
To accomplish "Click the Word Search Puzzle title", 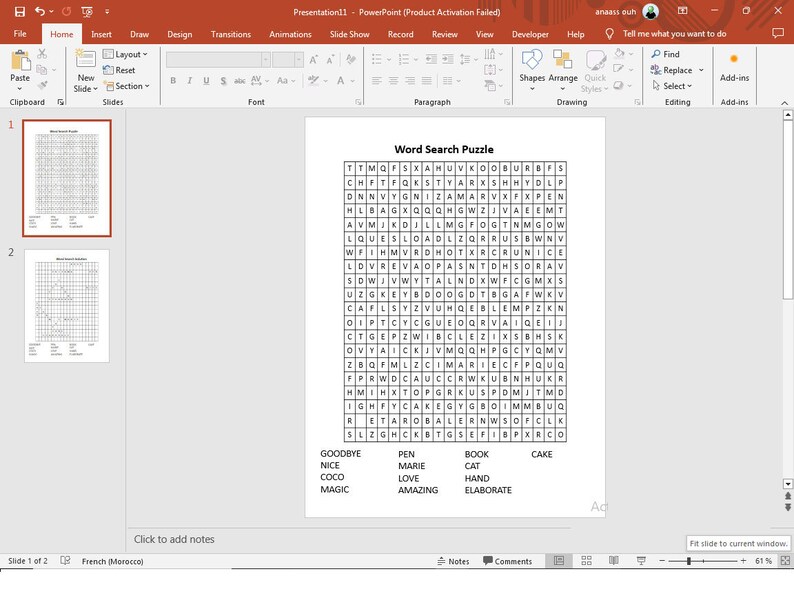I will (x=444, y=149).
